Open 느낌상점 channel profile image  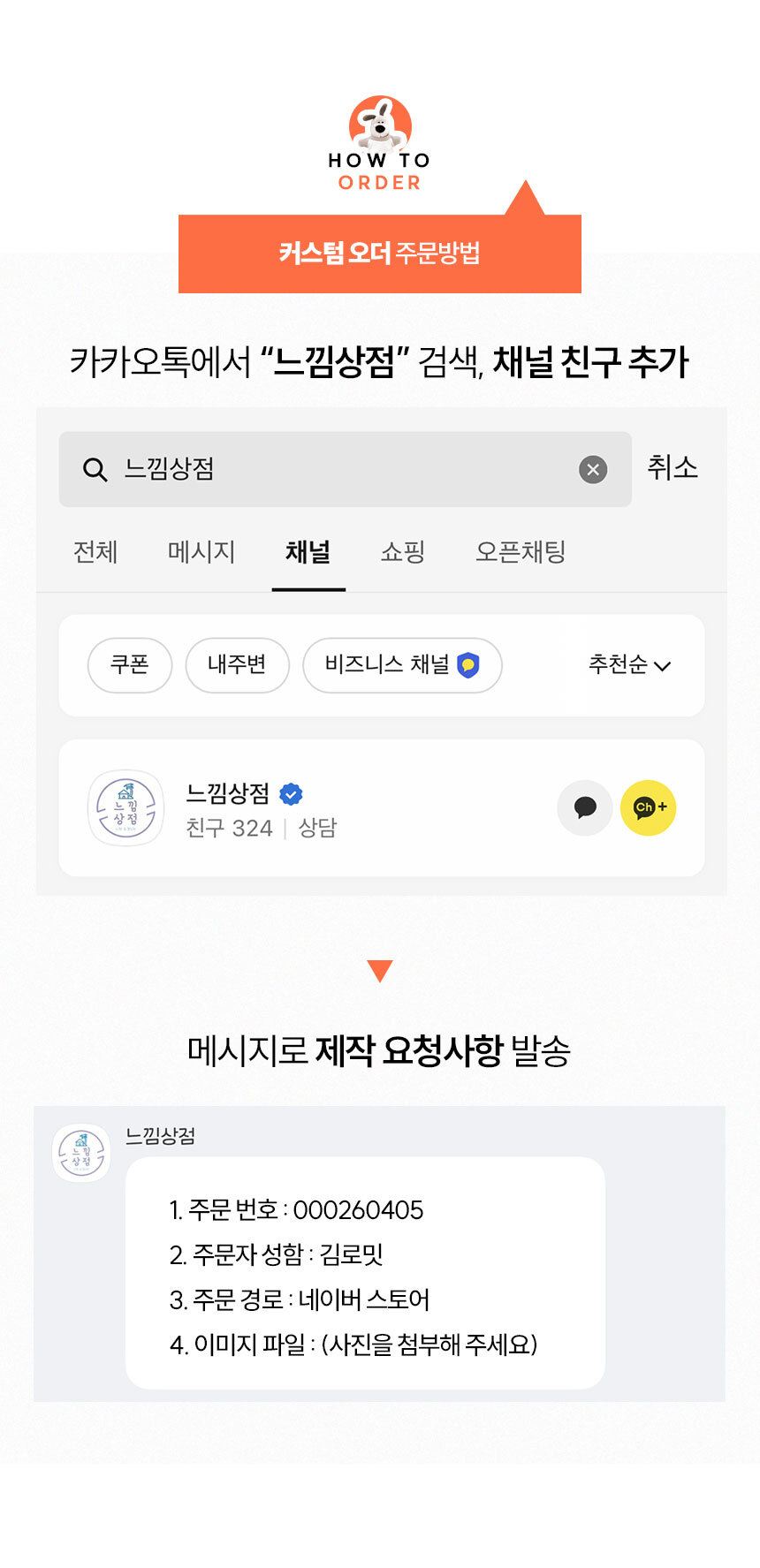(126, 807)
